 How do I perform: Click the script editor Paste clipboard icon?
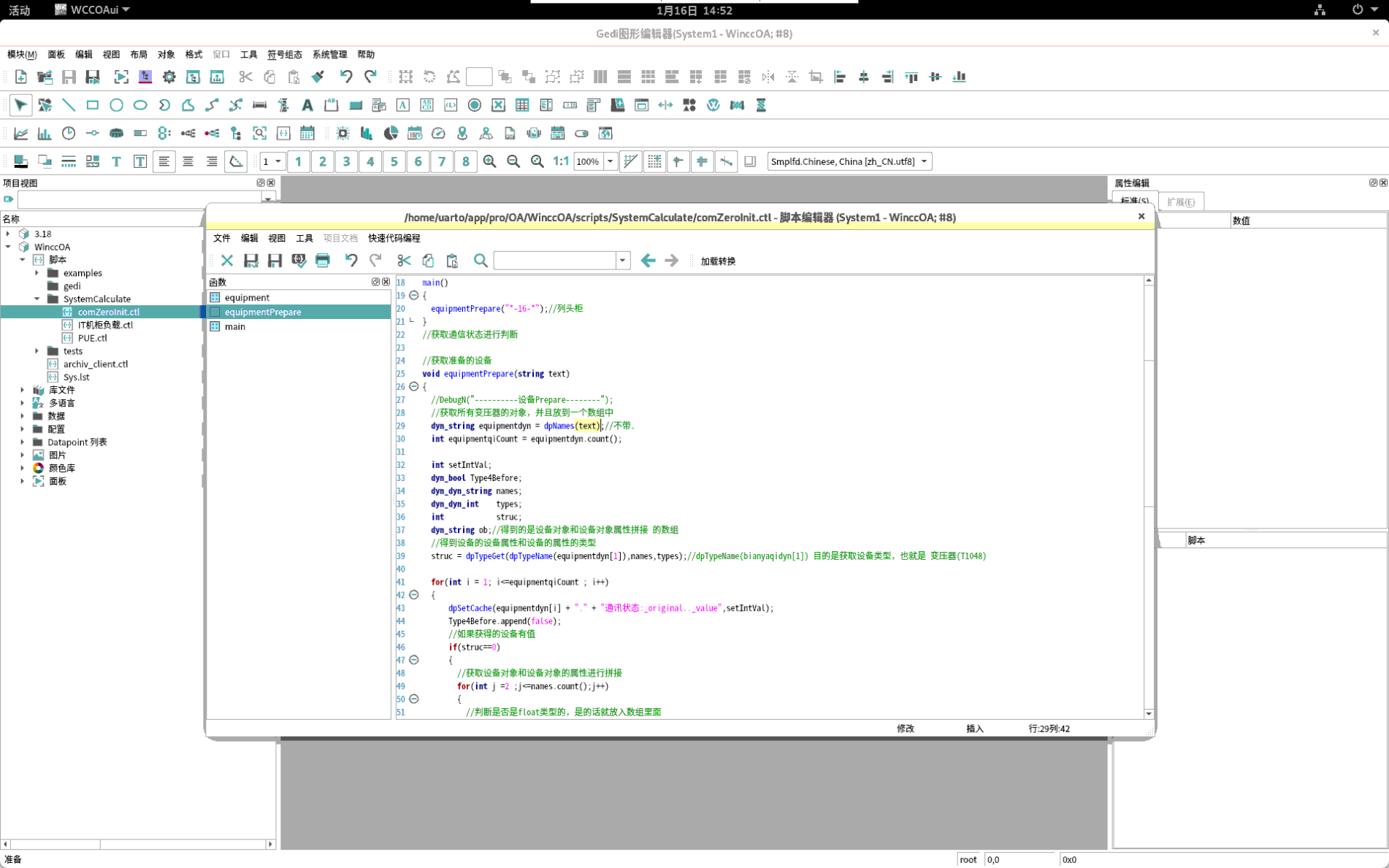tap(452, 261)
